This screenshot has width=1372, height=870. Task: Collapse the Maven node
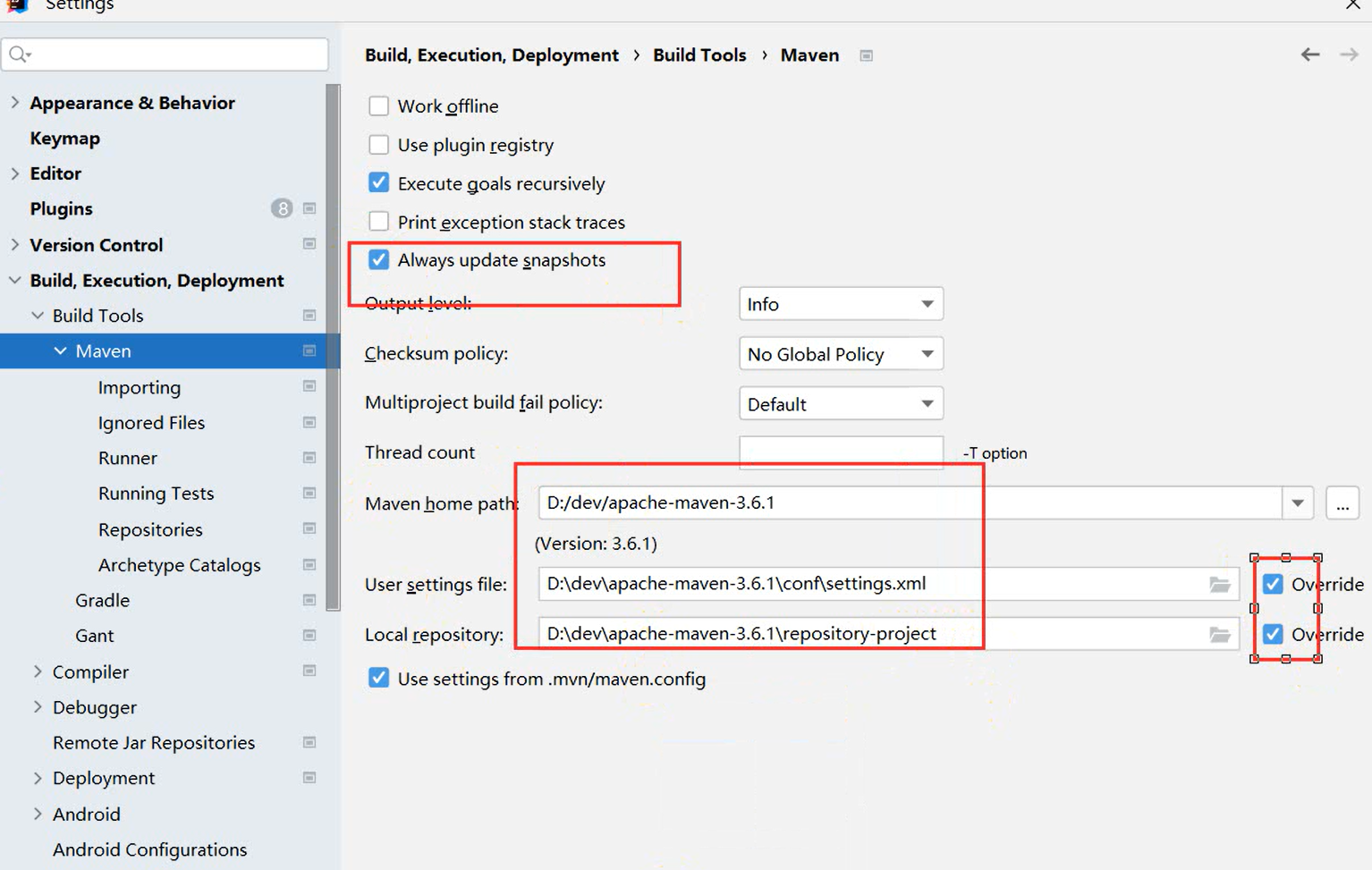coord(60,351)
